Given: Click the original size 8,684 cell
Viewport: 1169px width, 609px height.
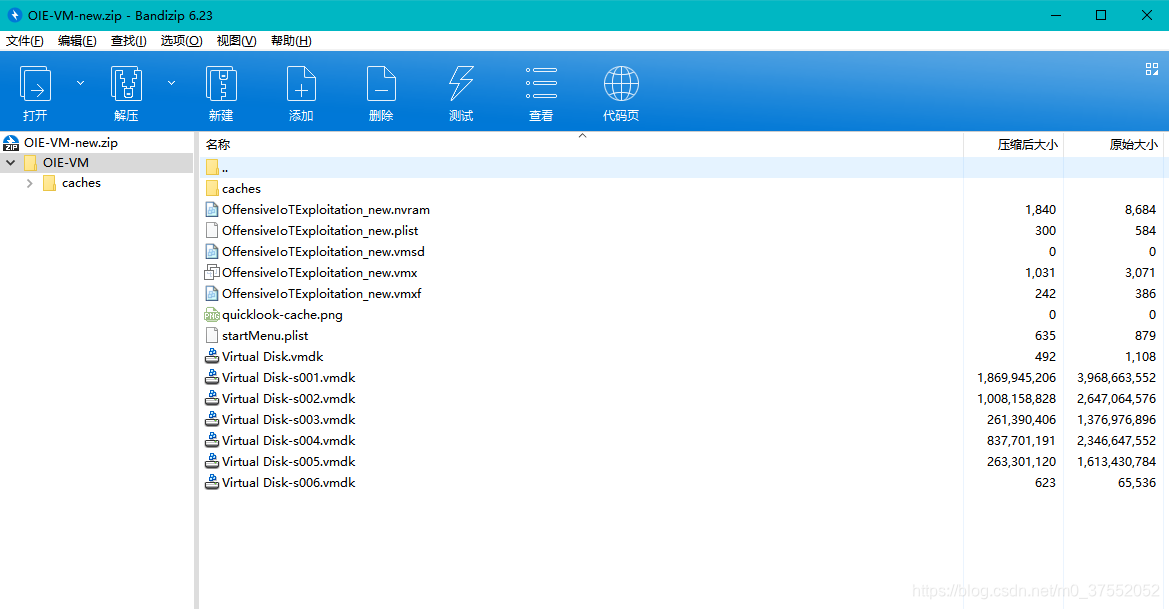Looking at the screenshot, I should (1141, 210).
